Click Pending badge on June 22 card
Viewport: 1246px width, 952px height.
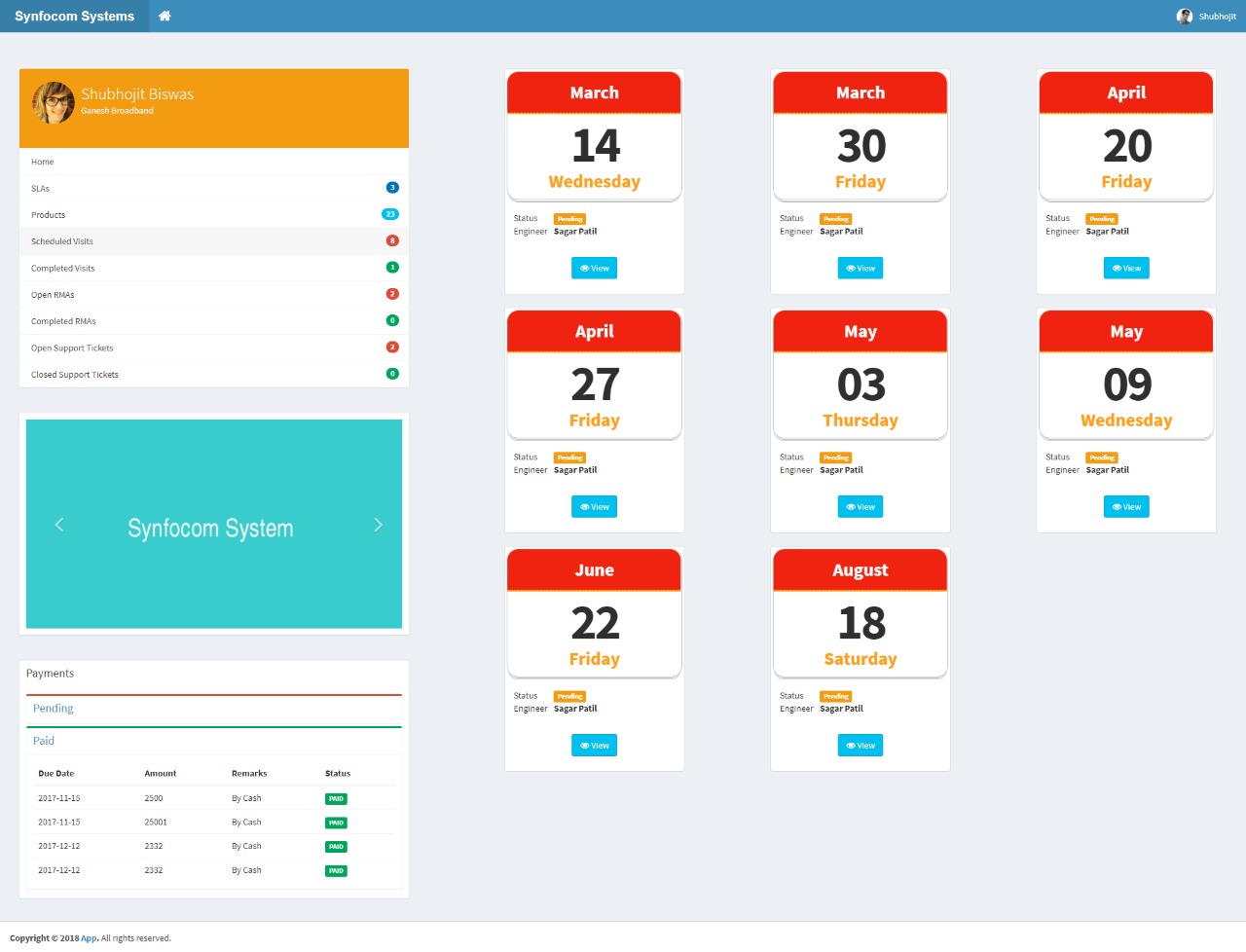point(569,696)
